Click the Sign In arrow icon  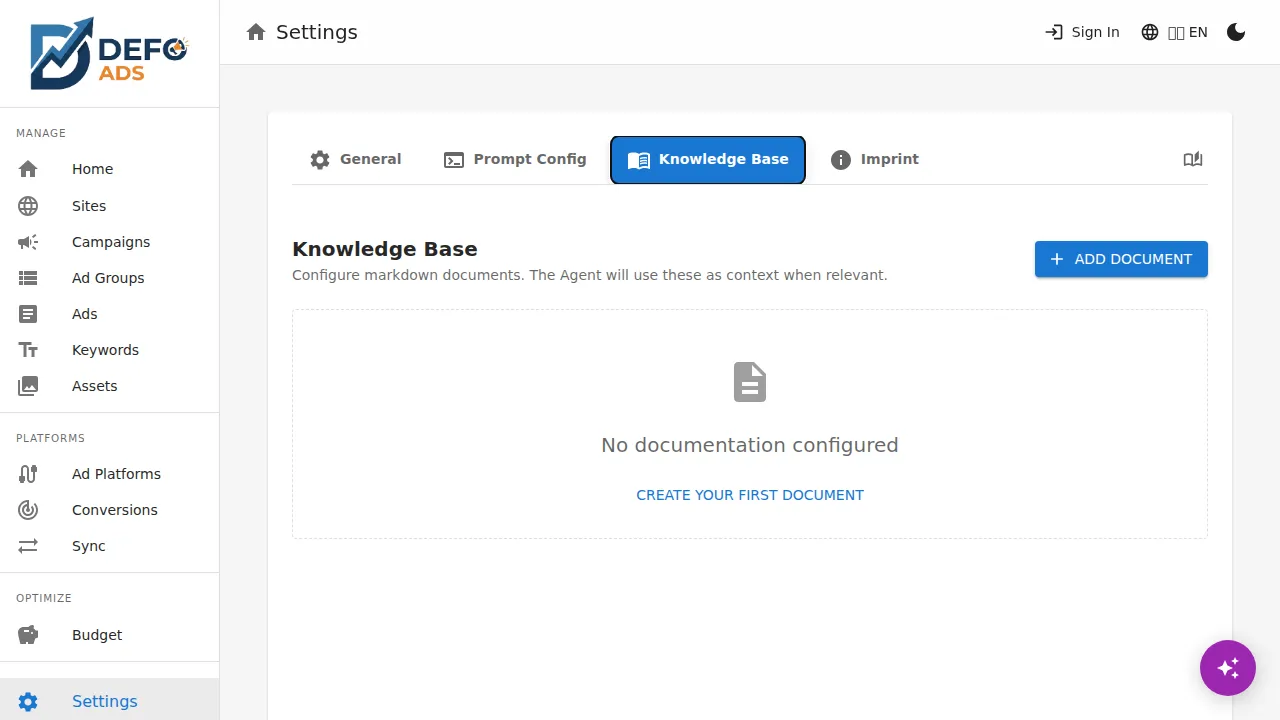(x=1054, y=32)
